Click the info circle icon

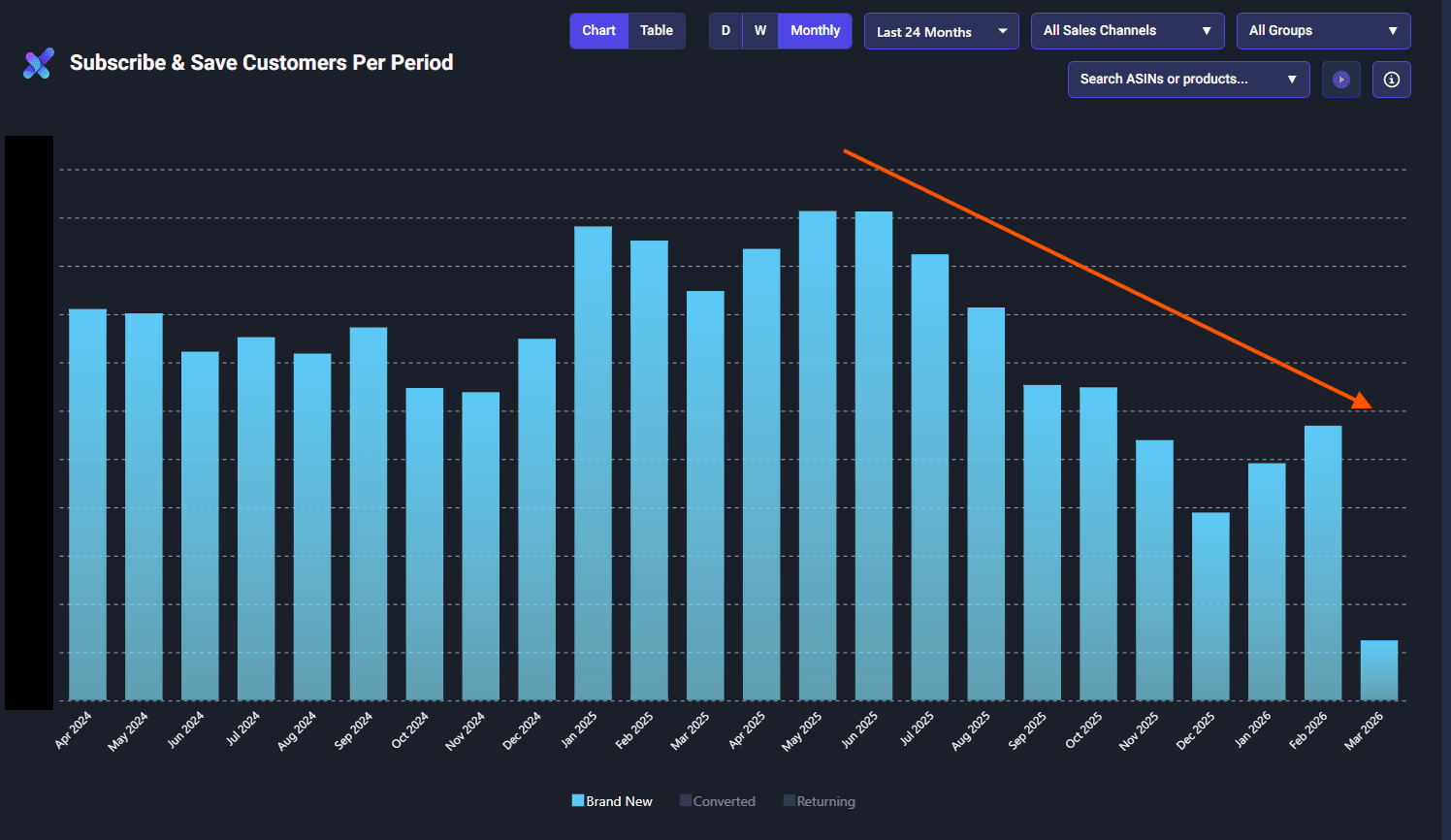tap(1392, 80)
